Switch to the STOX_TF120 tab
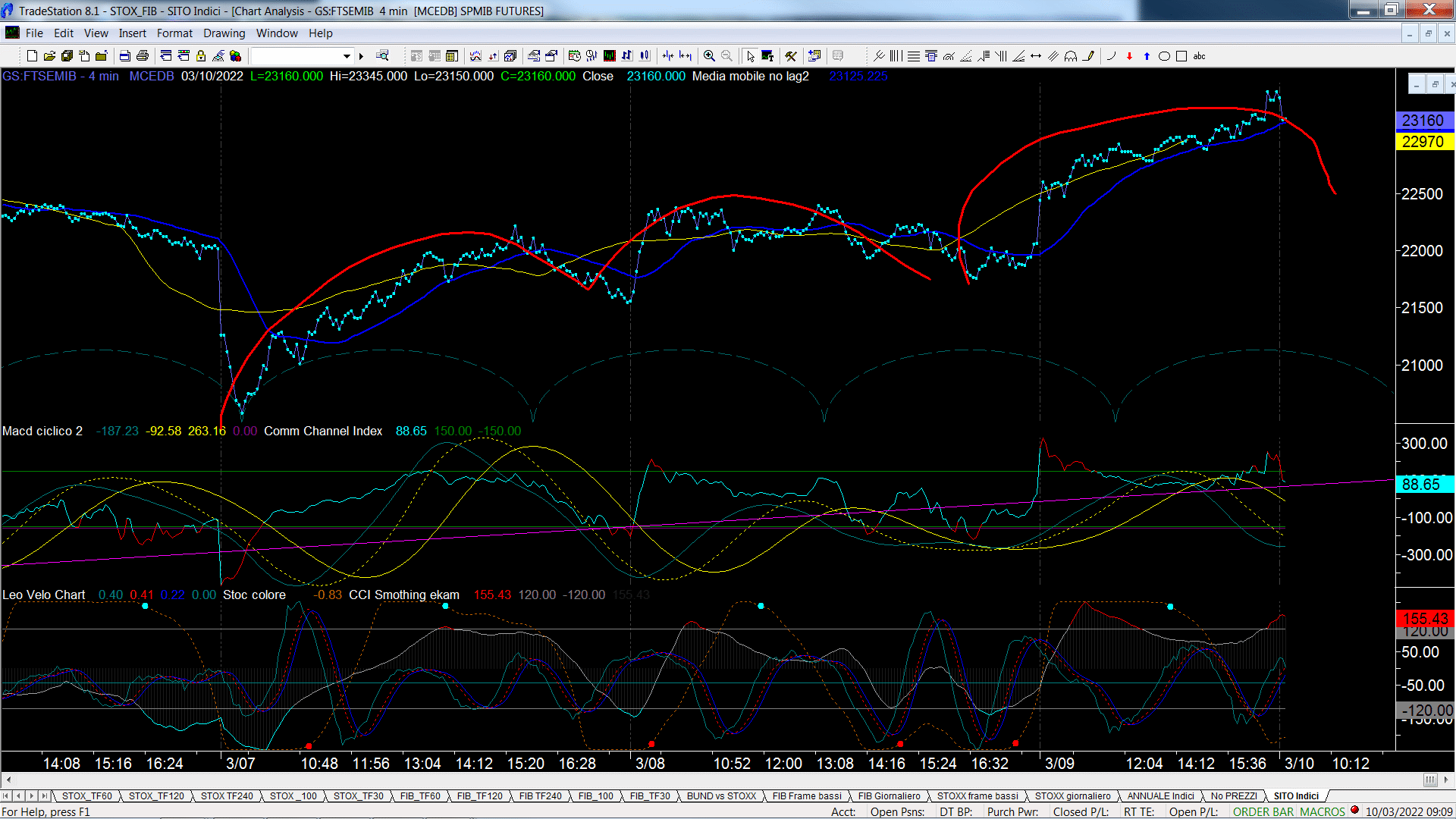 [156, 795]
